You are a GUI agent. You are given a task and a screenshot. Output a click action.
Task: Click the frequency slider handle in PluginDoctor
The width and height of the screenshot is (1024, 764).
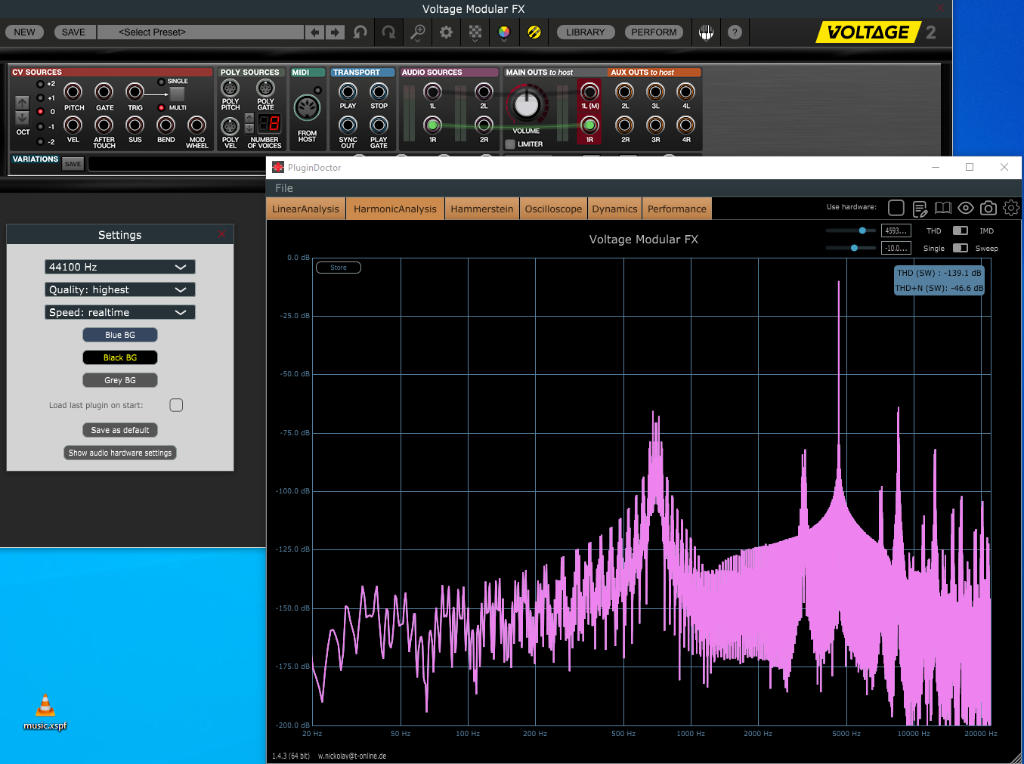pyautogui.click(x=862, y=231)
